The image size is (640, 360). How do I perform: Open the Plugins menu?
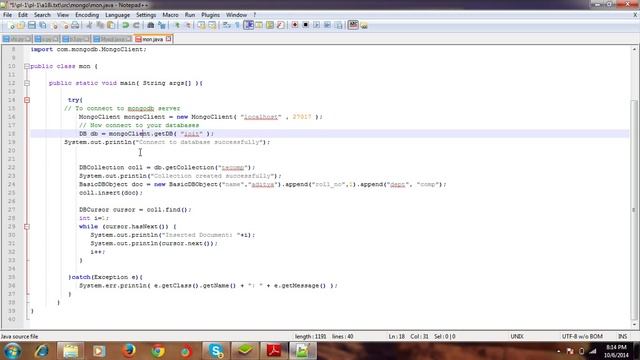(x=210, y=15)
